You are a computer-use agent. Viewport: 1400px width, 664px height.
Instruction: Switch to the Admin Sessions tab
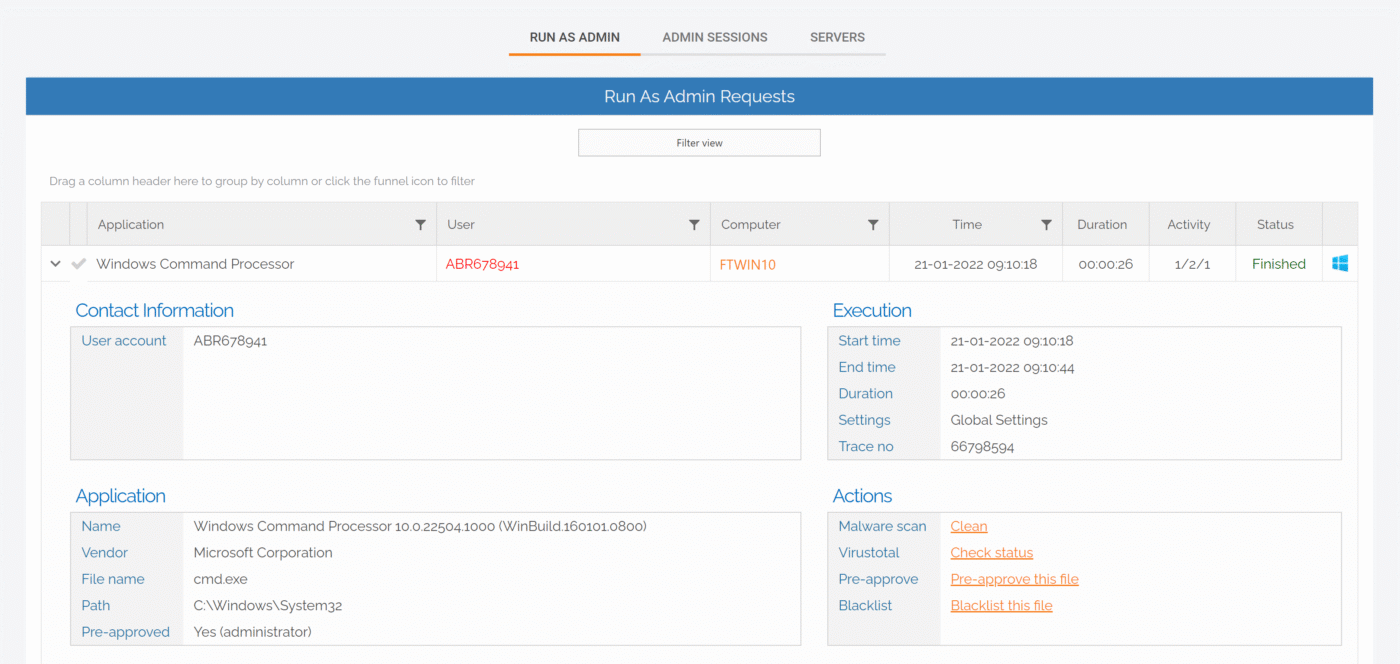(714, 37)
